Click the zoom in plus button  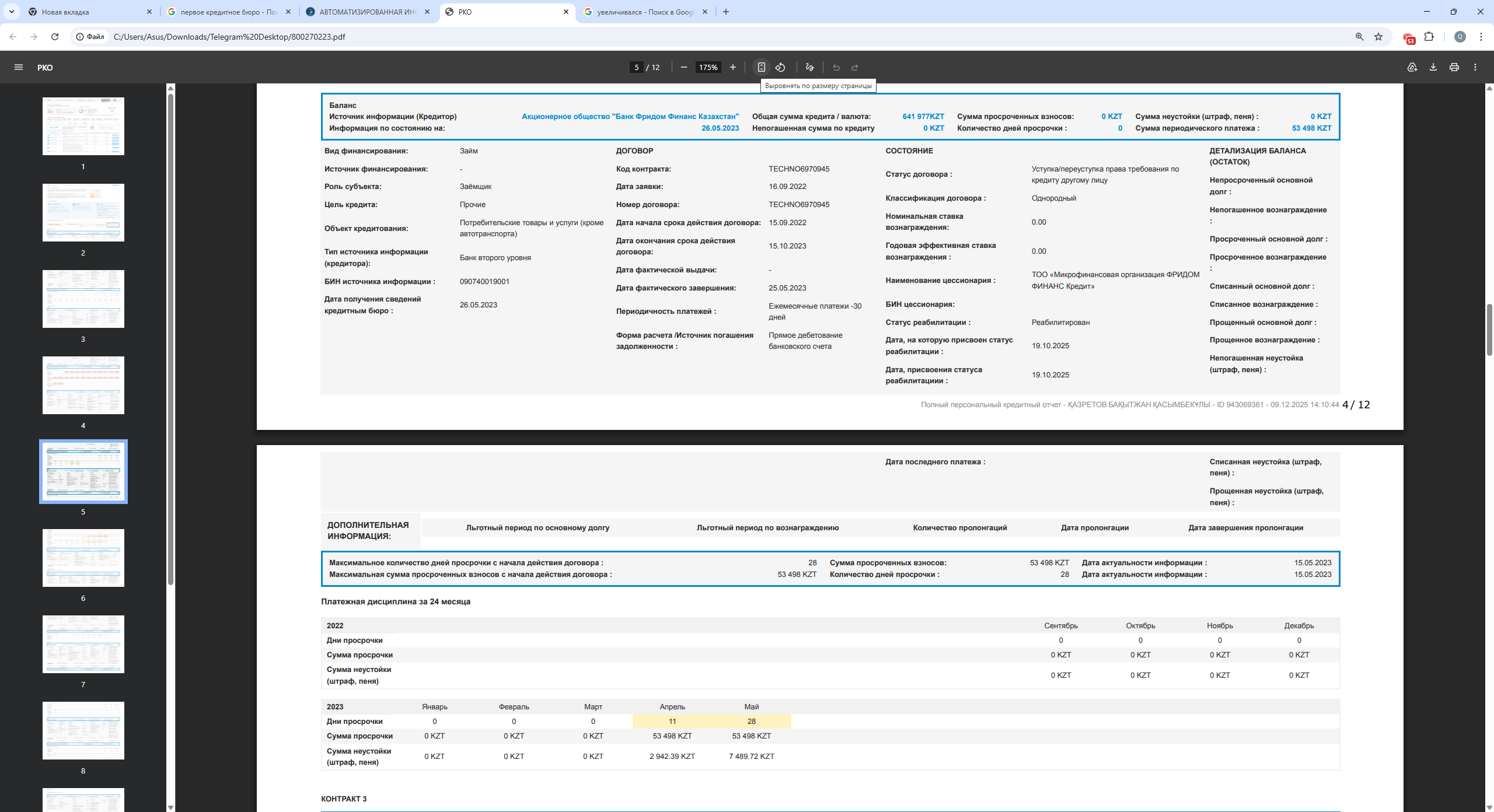pos(733,67)
